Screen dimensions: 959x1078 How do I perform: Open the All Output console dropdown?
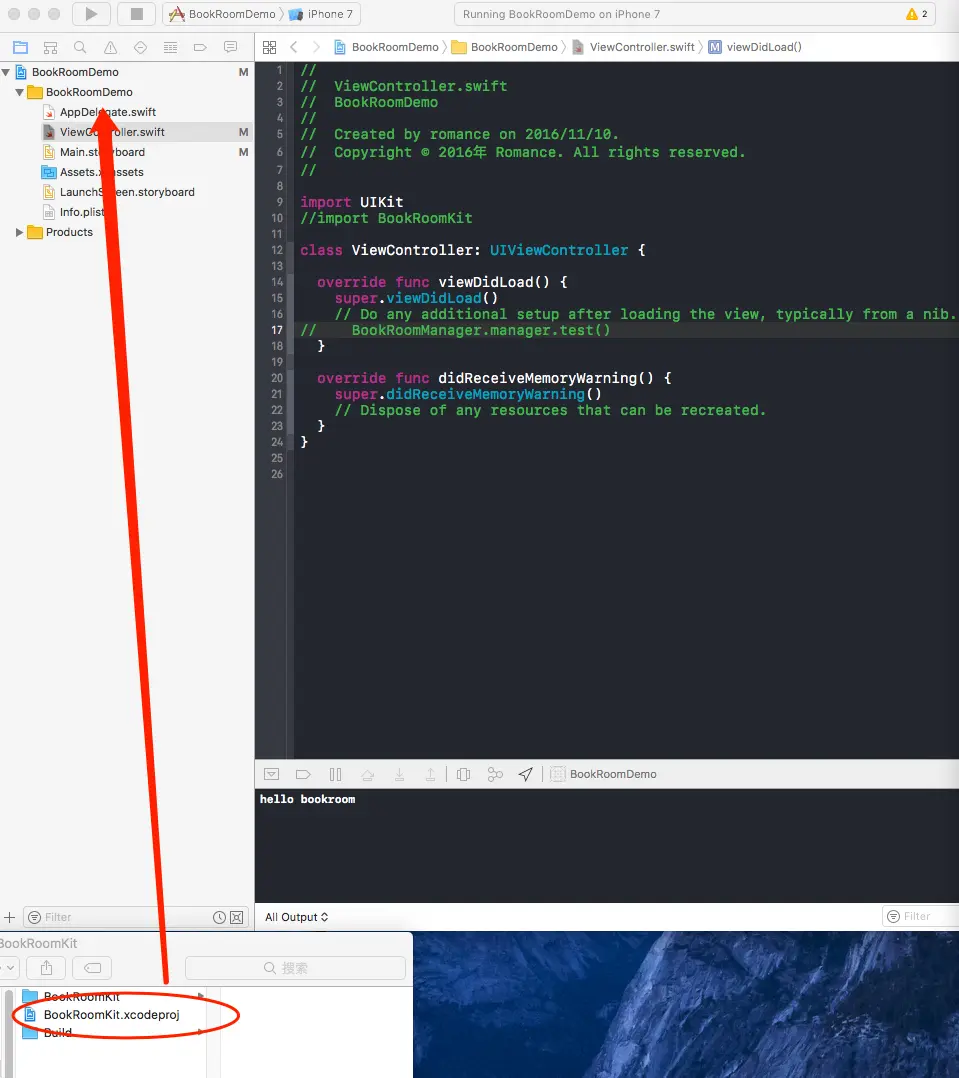pos(296,917)
